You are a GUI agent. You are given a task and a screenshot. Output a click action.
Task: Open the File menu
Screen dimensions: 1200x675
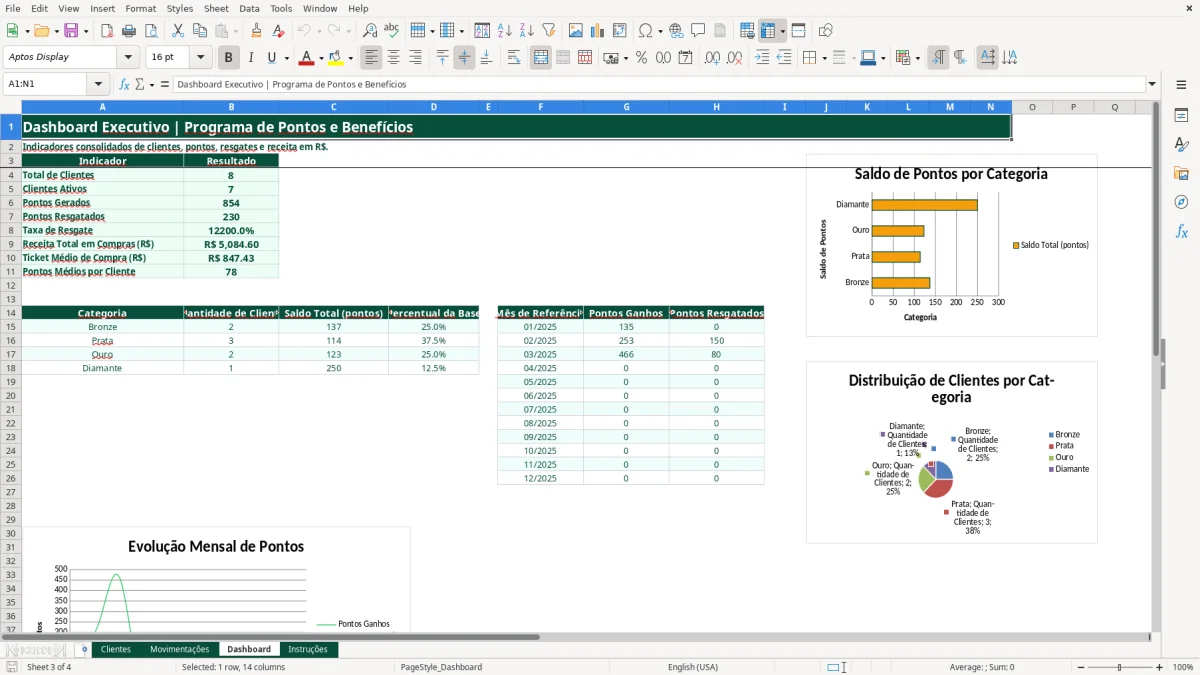point(13,8)
